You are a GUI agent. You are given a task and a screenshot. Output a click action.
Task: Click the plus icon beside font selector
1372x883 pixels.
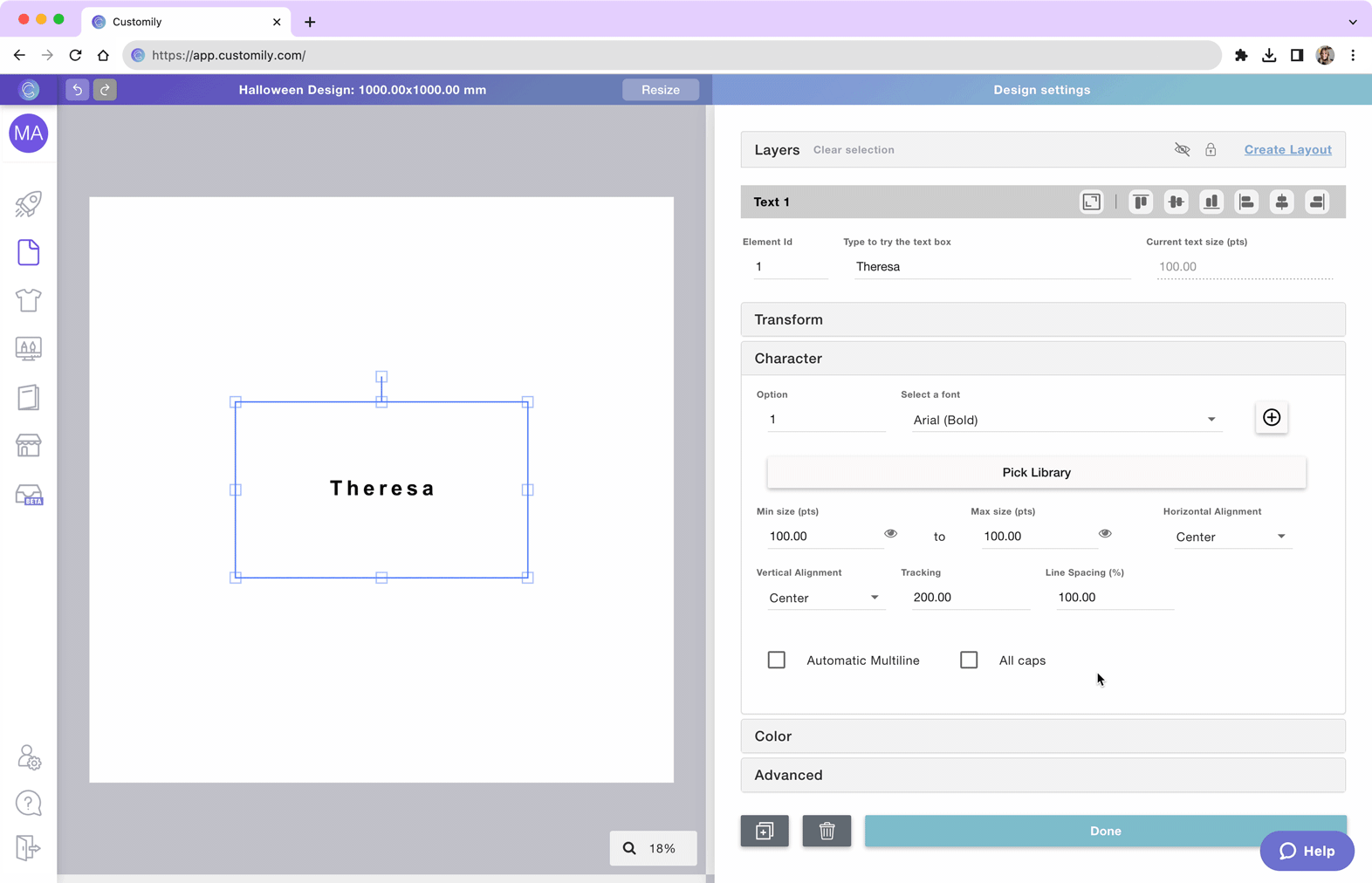click(x=1271, y=418)
